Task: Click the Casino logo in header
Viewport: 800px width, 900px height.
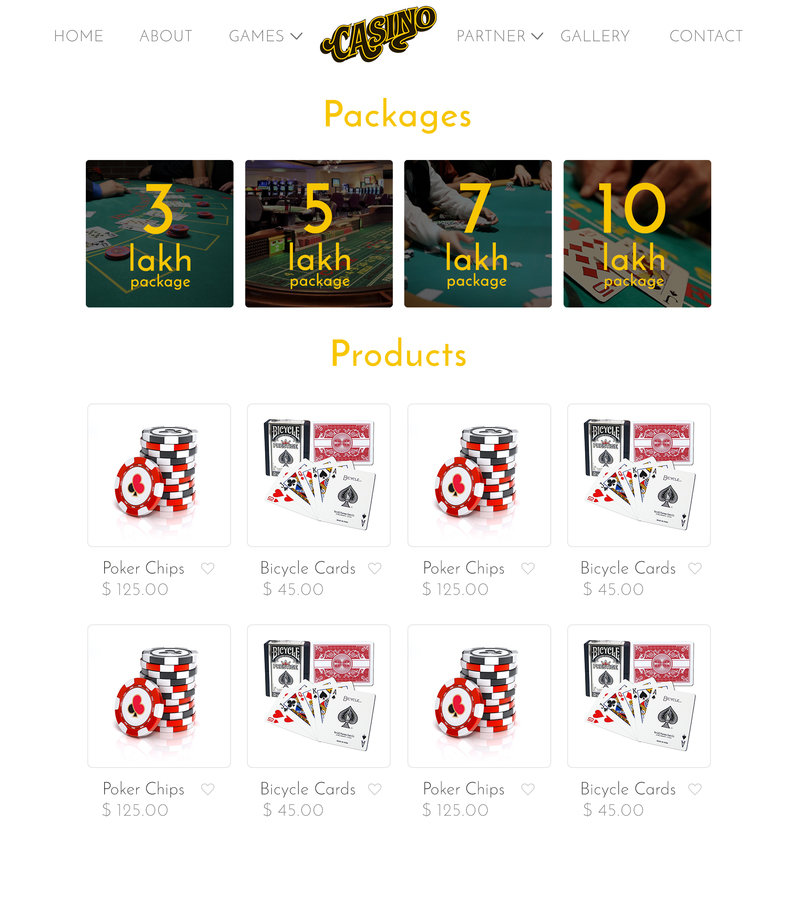Action: (378, 34)
